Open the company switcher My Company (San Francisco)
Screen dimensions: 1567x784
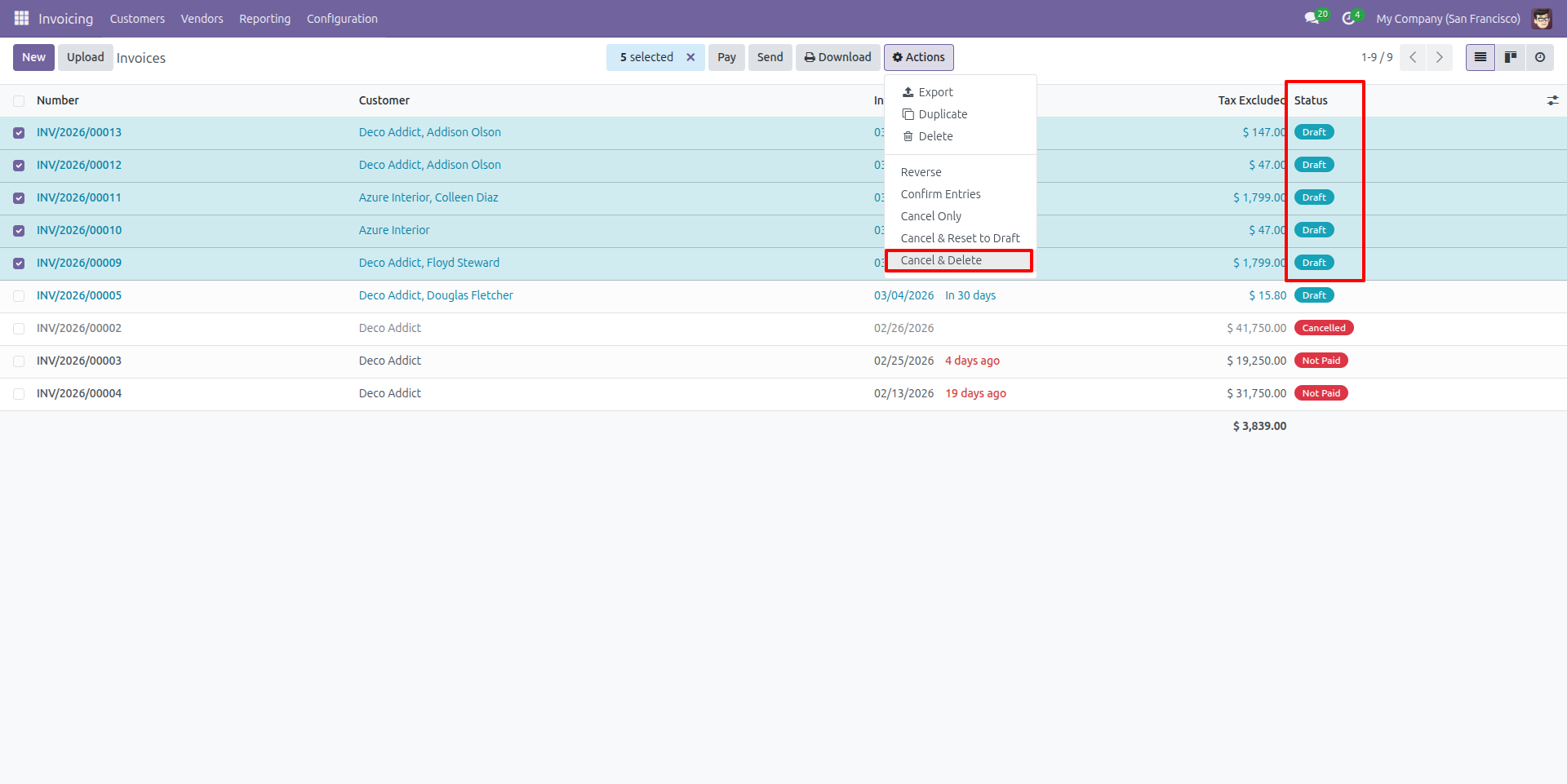pyautogui.click(x=1448, y=19)
